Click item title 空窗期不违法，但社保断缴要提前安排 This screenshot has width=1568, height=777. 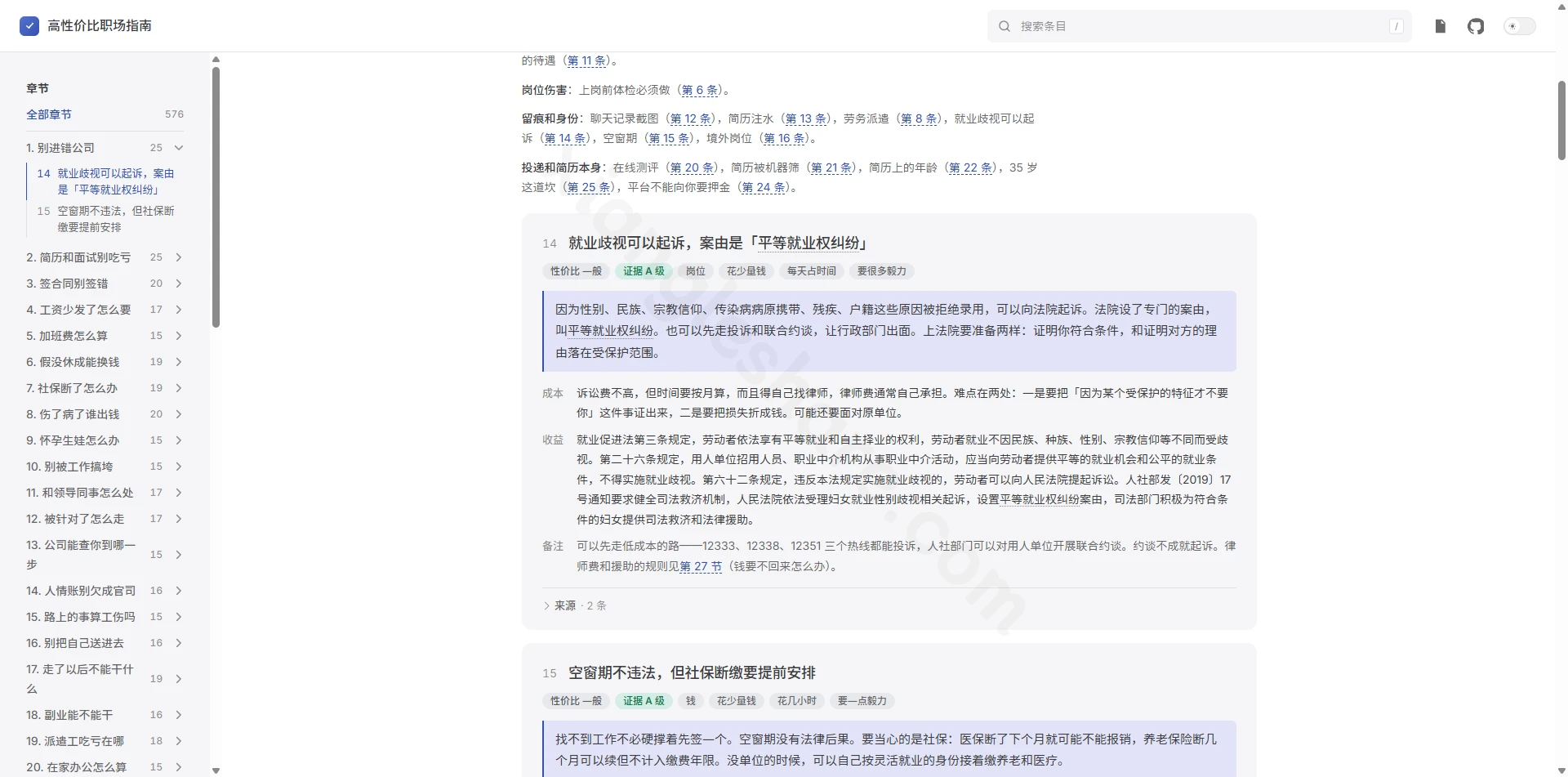point(692,673)
